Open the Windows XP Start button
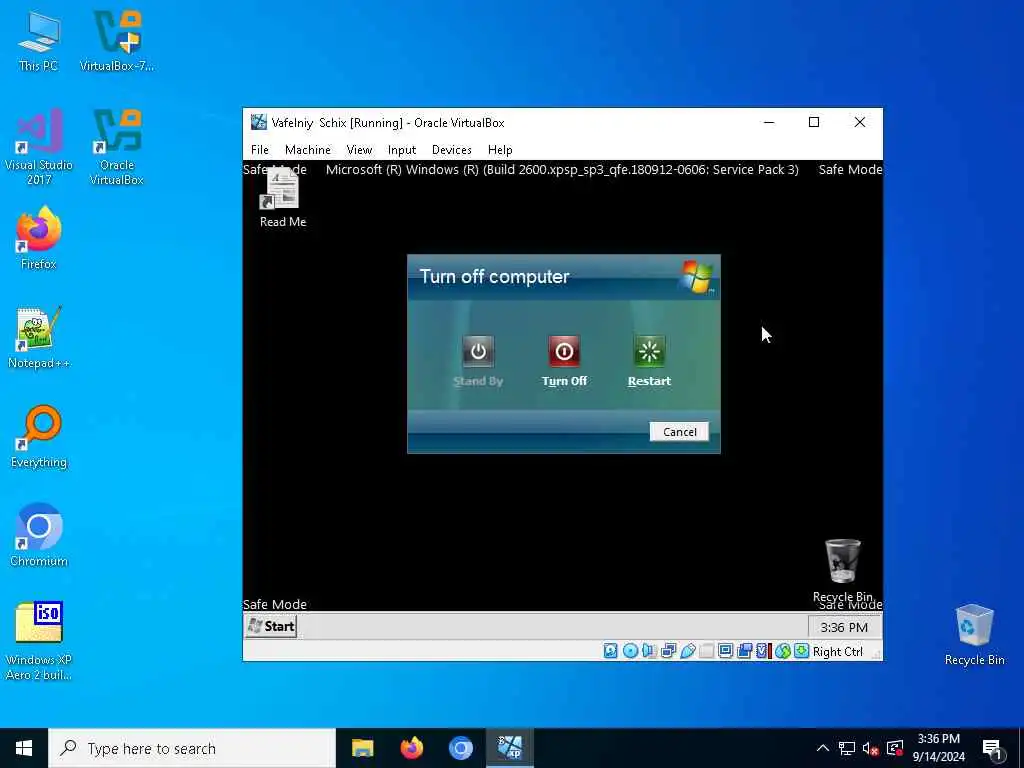 tap(272, 626)
